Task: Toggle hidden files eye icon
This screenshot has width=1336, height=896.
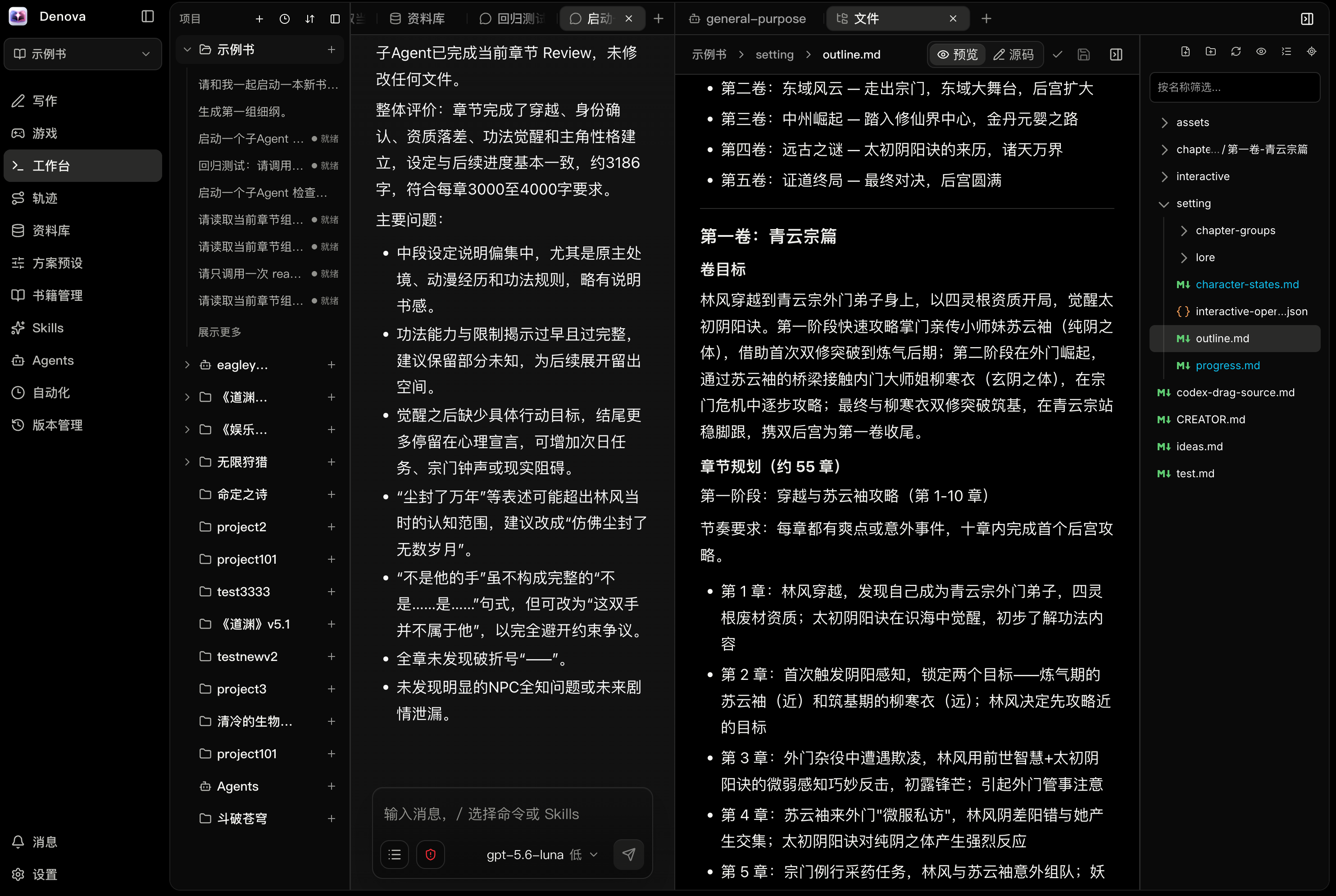Action: point(1261,51)
